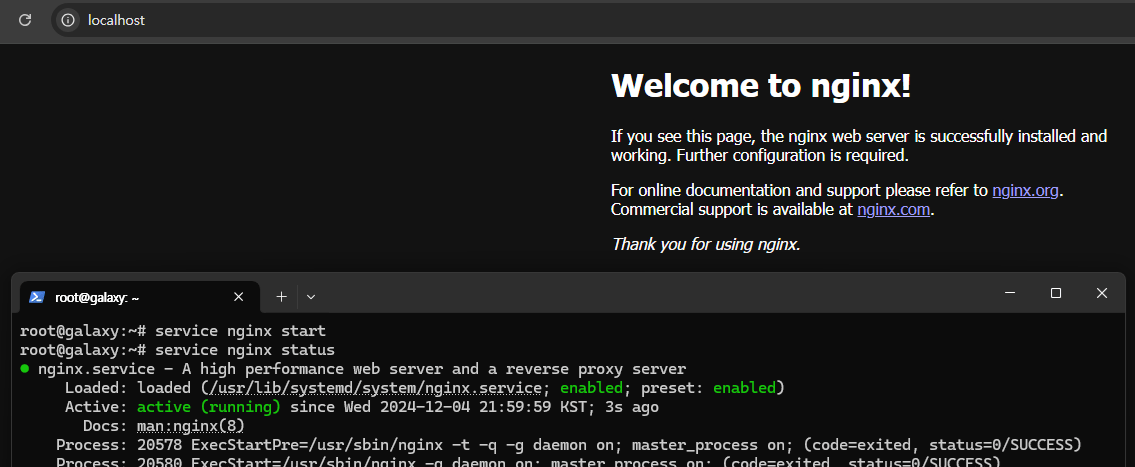
Task: Reload the localhost page
Action: pos(25,20)
